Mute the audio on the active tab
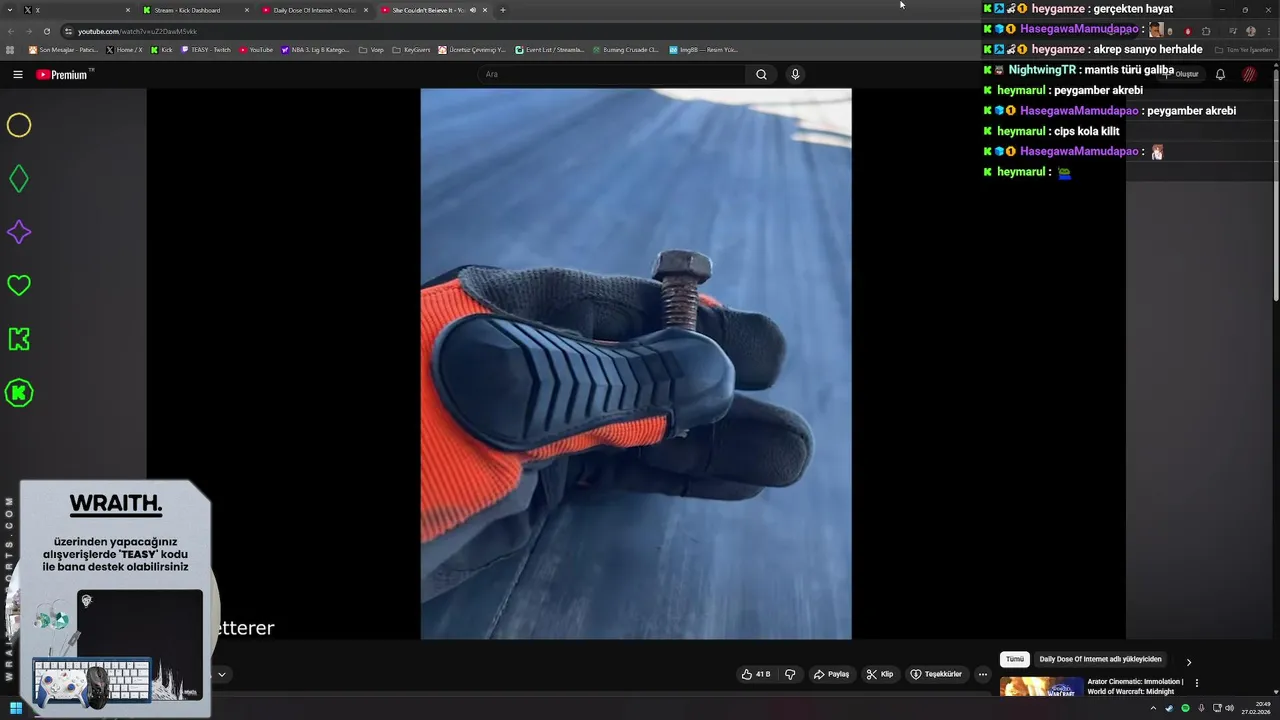Viewport: 1280px width, 720px height. tap(472, 10)
